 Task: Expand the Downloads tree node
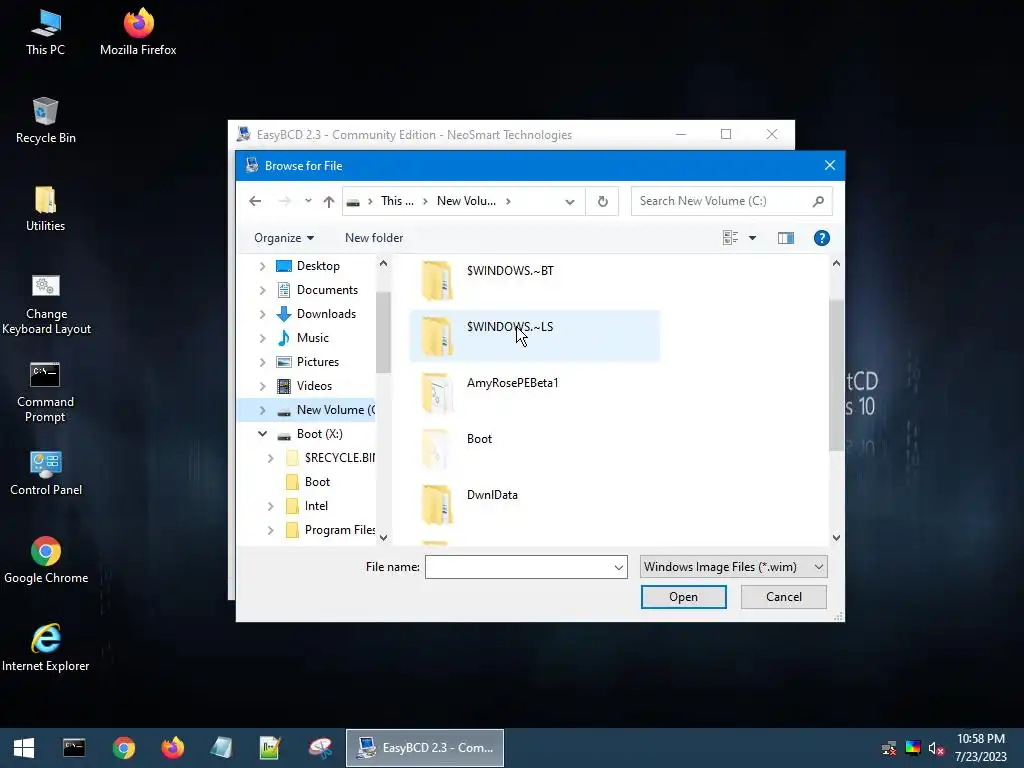click(263, 314)
